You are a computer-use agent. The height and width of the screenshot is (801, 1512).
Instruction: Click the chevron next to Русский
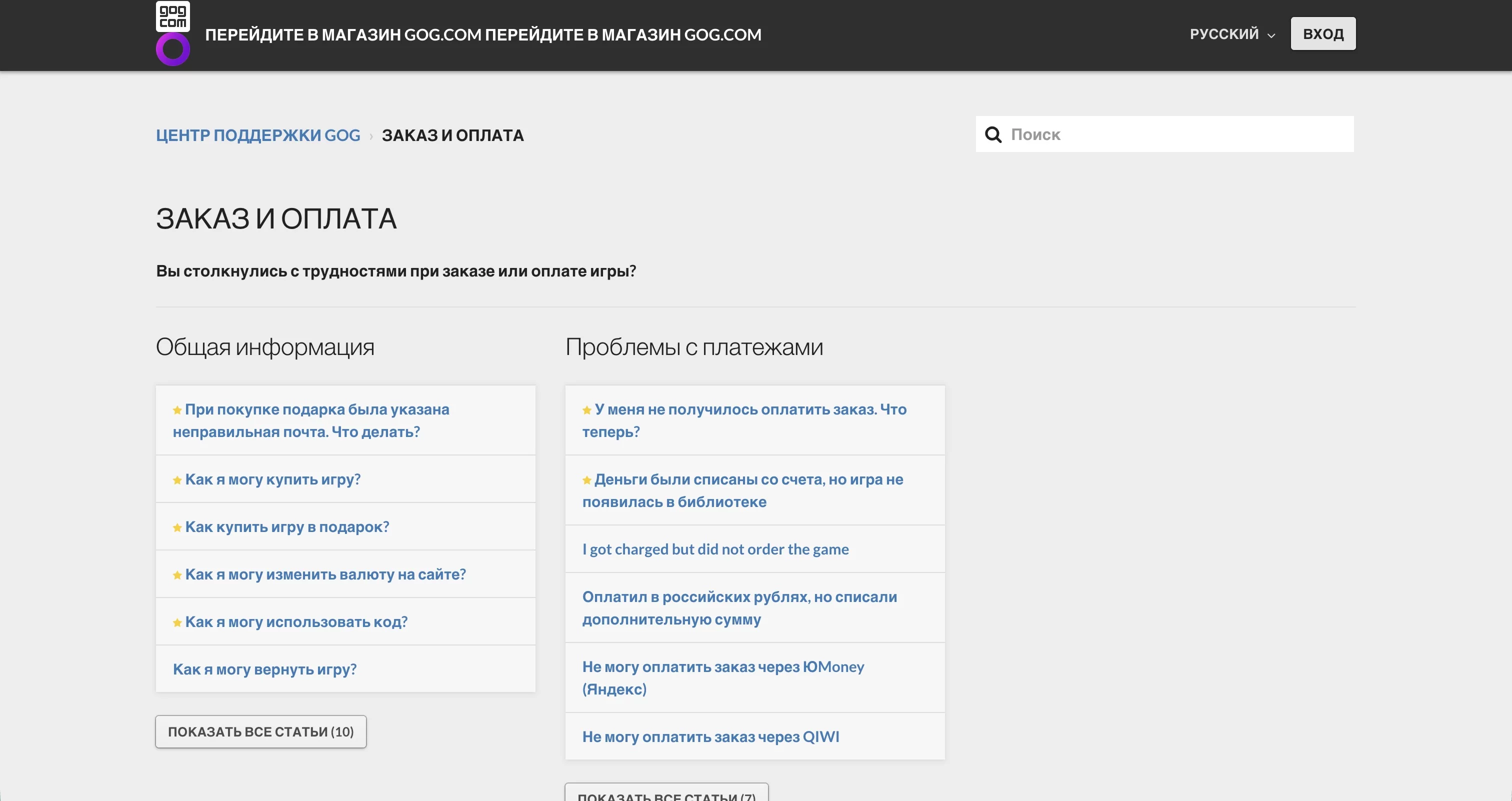pyautogui.click(x=1271, y=36)
